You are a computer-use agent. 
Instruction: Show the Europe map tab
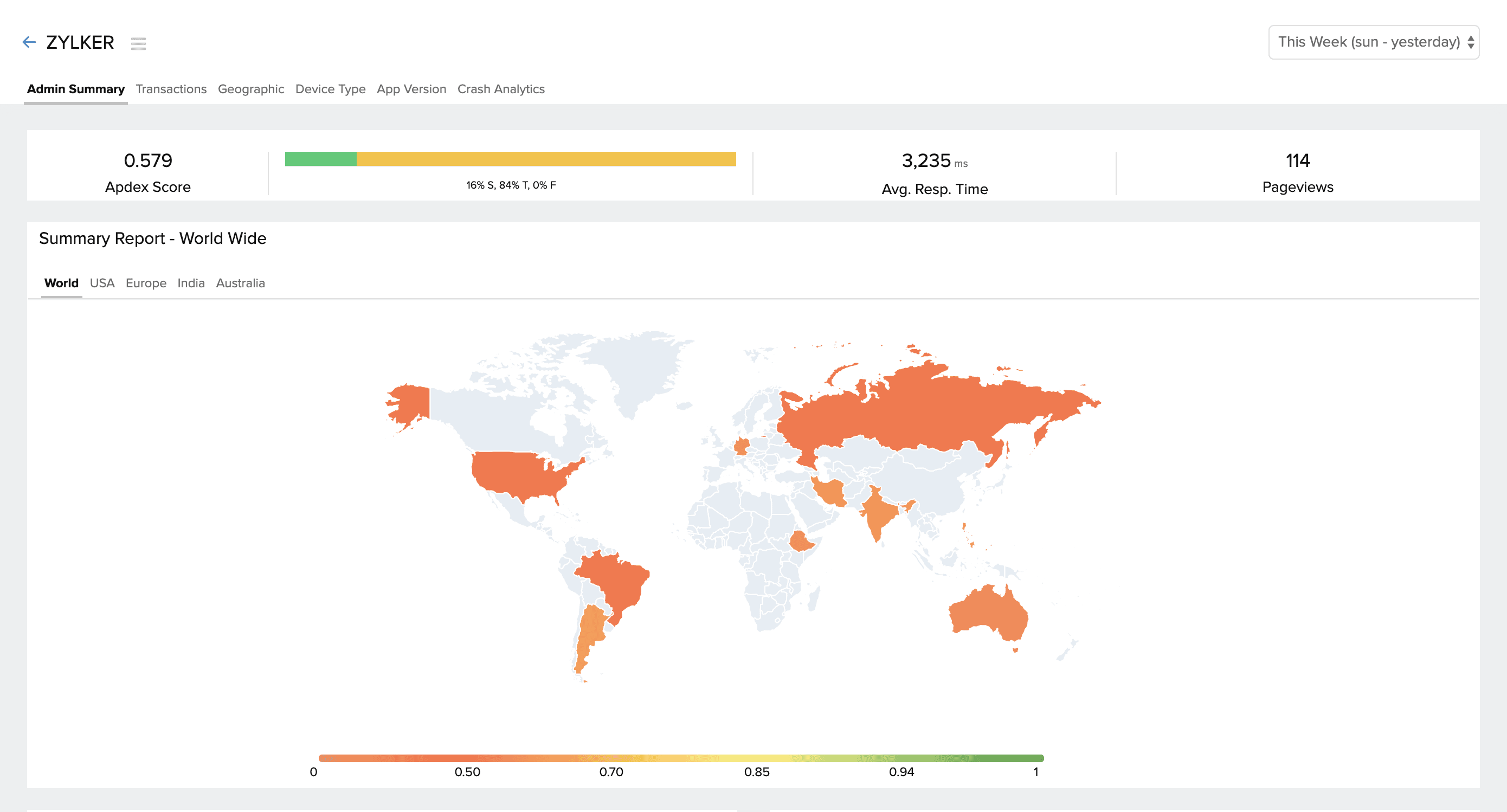(x=146, y=283)
